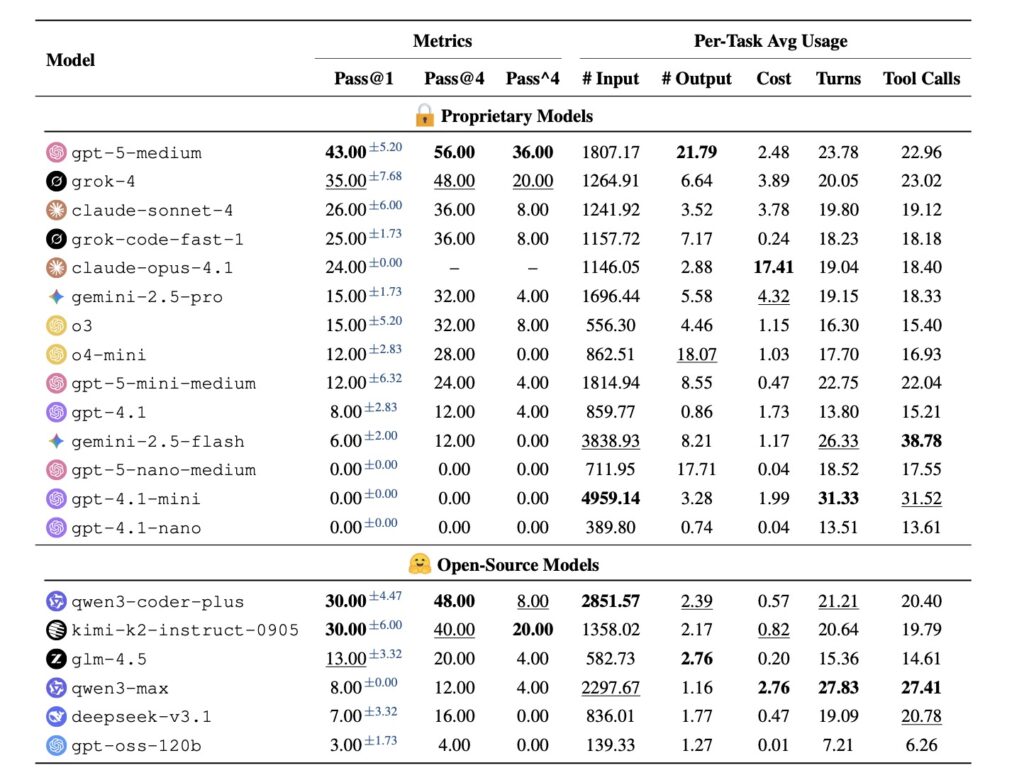Click the yellow OpenAI logo next to o3
The height and width of the screenshot is (780, 1024).
pos(56,326)
